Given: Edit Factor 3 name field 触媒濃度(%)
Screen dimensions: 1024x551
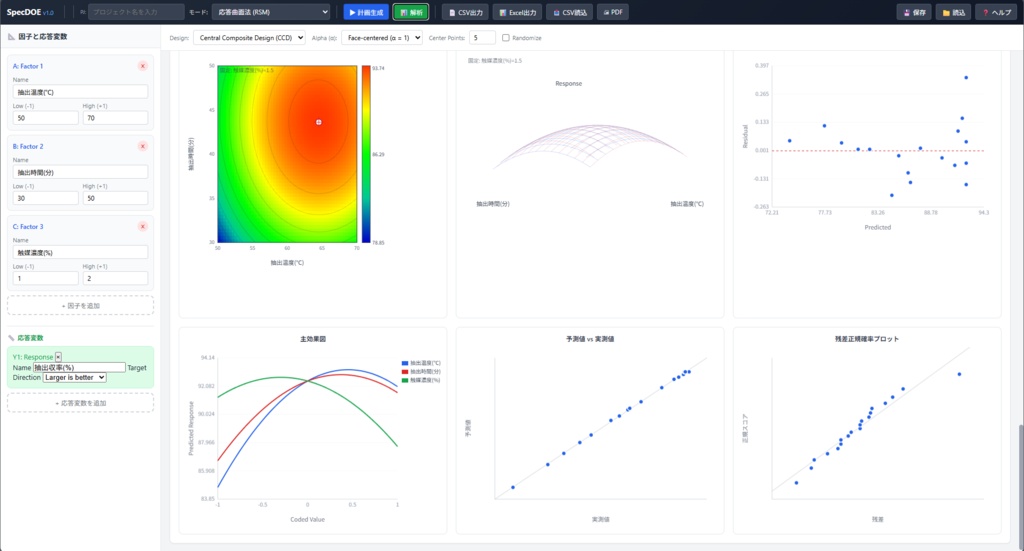Looking at the screenshot, I should coord(80,253).
